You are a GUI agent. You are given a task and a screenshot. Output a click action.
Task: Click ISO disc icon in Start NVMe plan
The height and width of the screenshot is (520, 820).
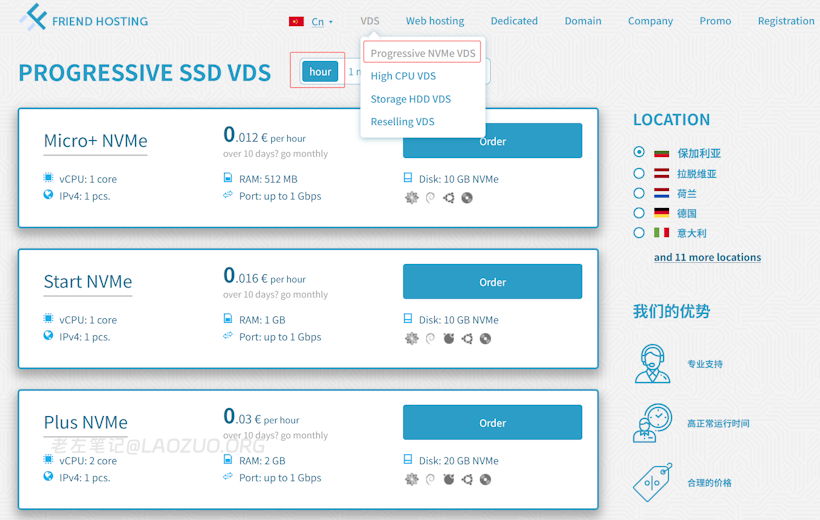[x=485, y=338]
